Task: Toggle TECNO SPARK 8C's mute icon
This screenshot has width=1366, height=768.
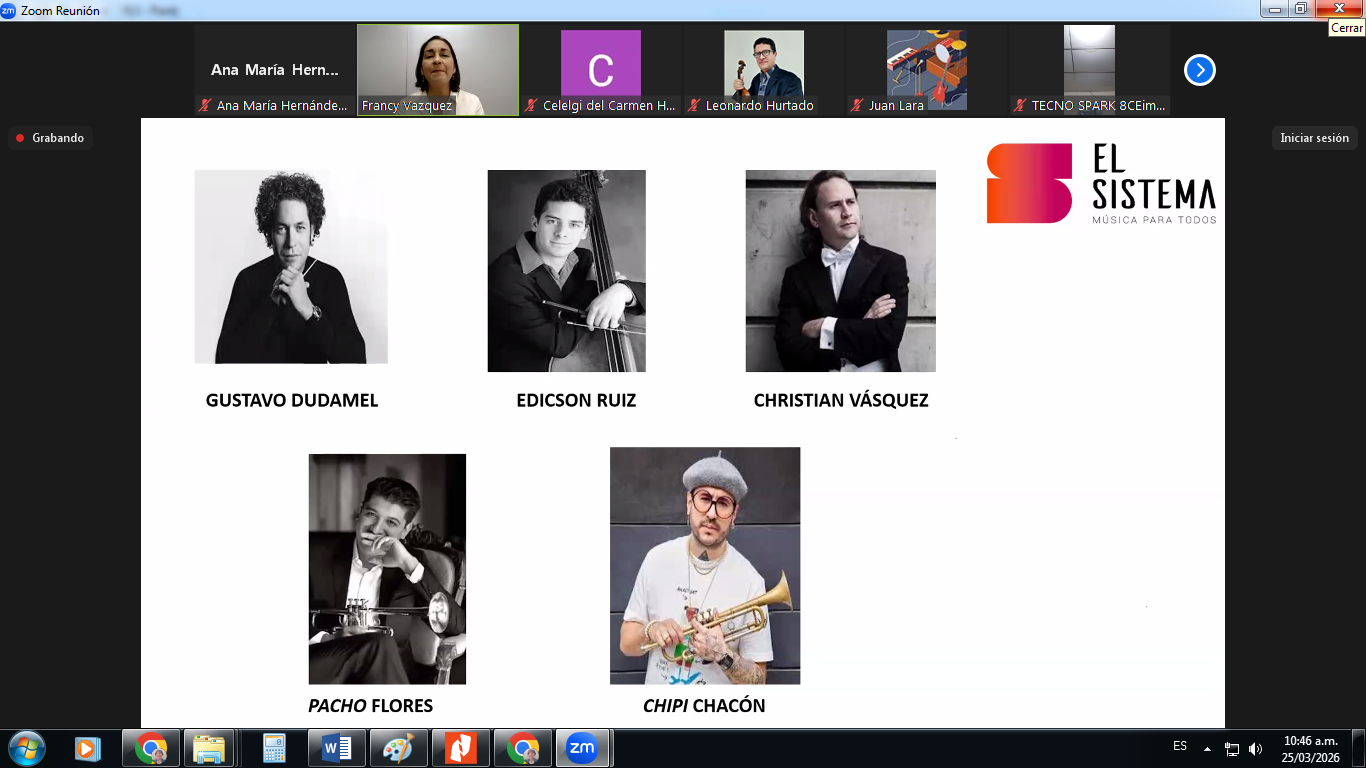Action: click(x=1019, y=104)
